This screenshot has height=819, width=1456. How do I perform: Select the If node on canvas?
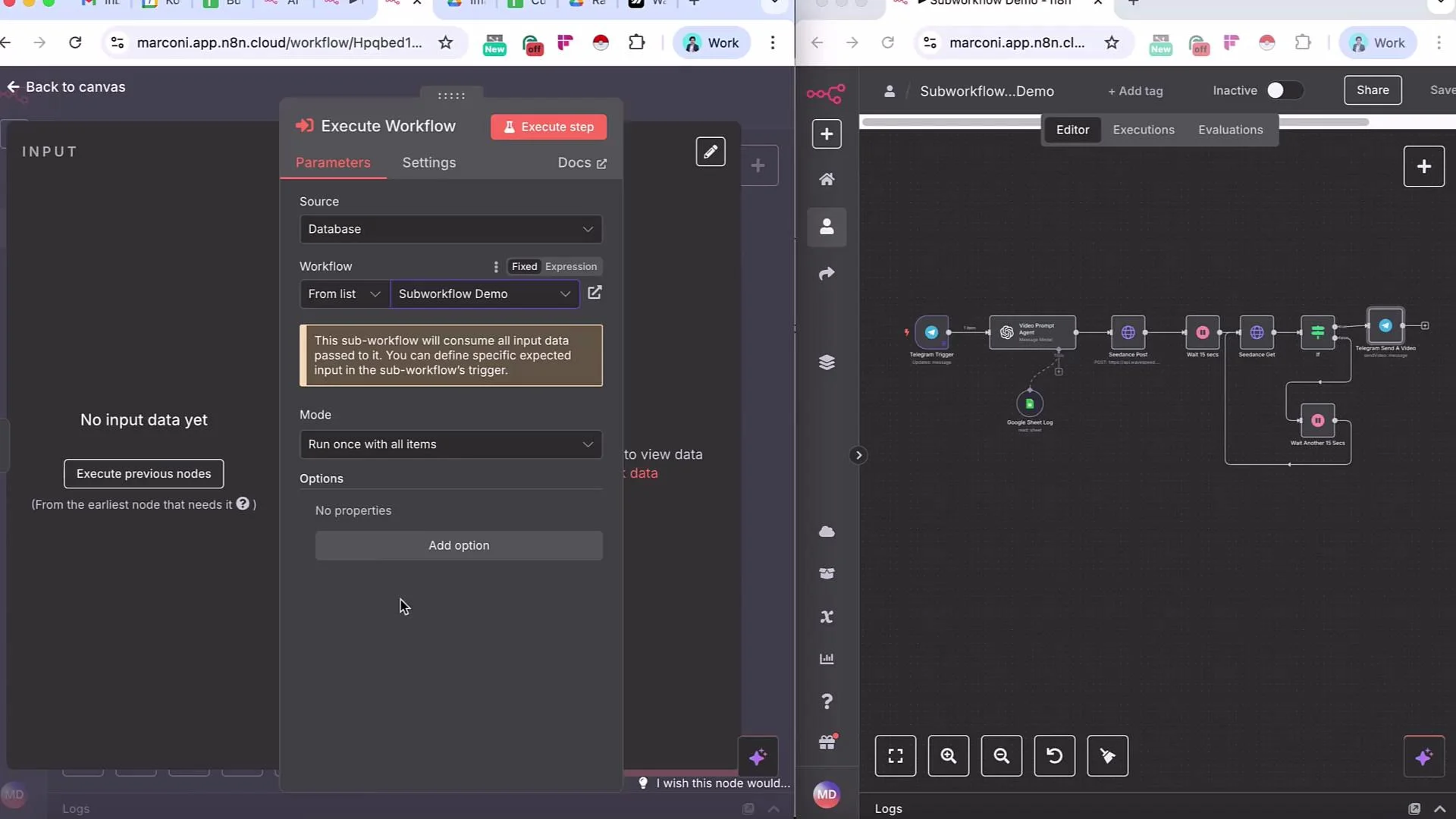pos(1317,332)
